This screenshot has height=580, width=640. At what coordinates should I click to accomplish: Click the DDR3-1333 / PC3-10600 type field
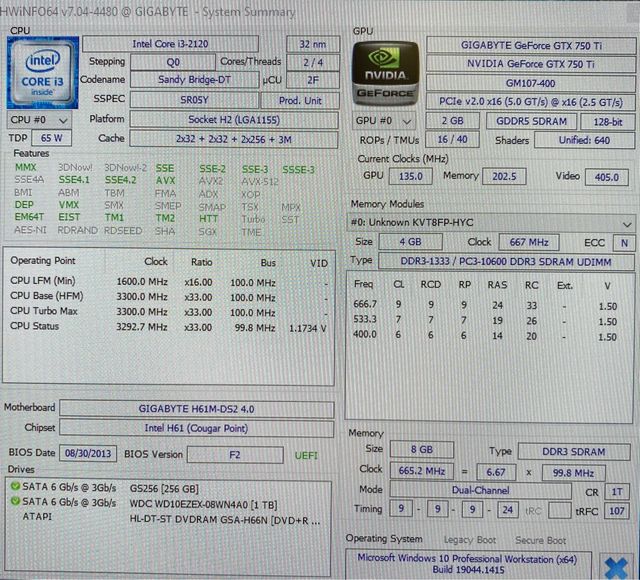[506, 261]
